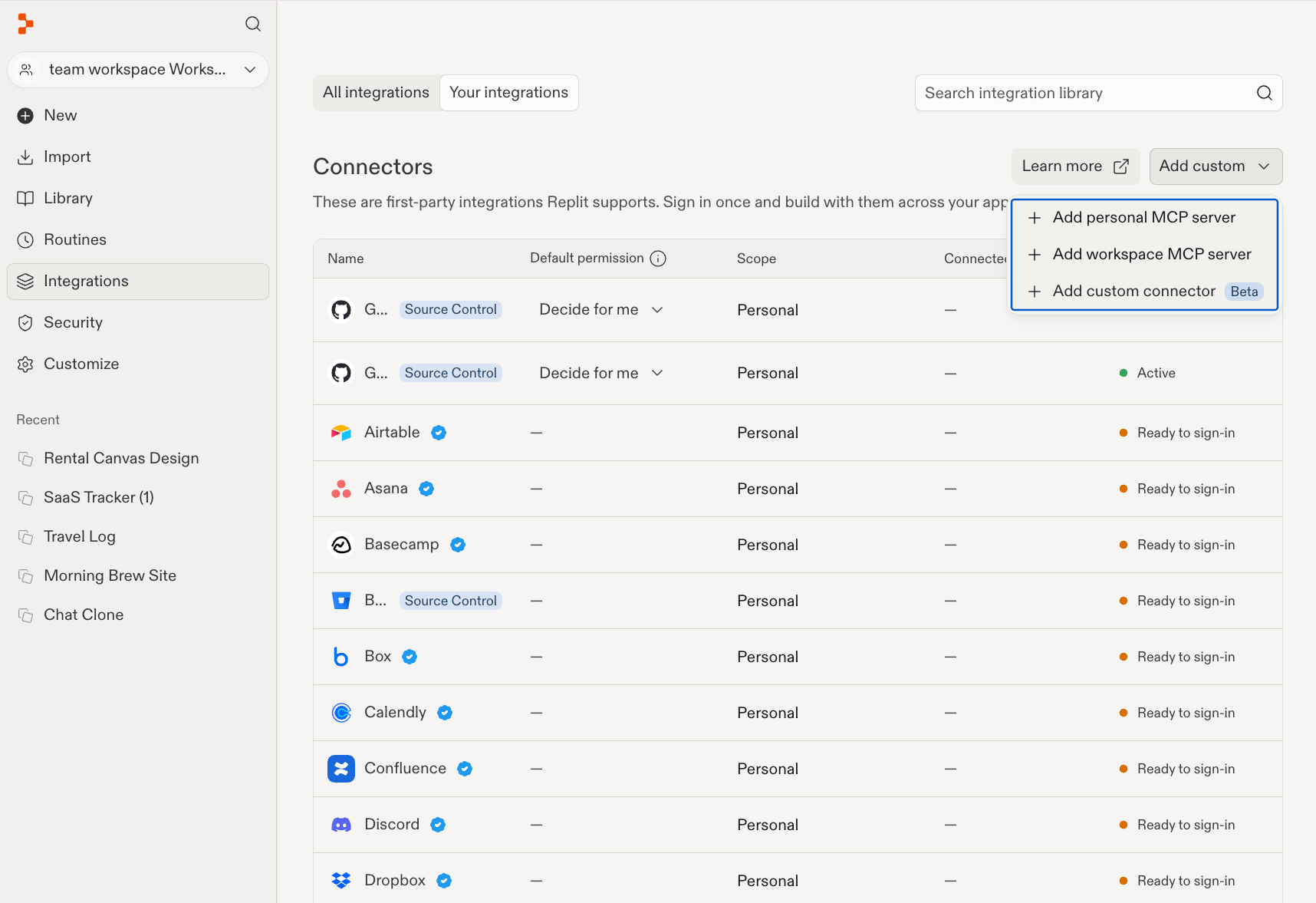Switch to Your integrations tab

(508, 93)
